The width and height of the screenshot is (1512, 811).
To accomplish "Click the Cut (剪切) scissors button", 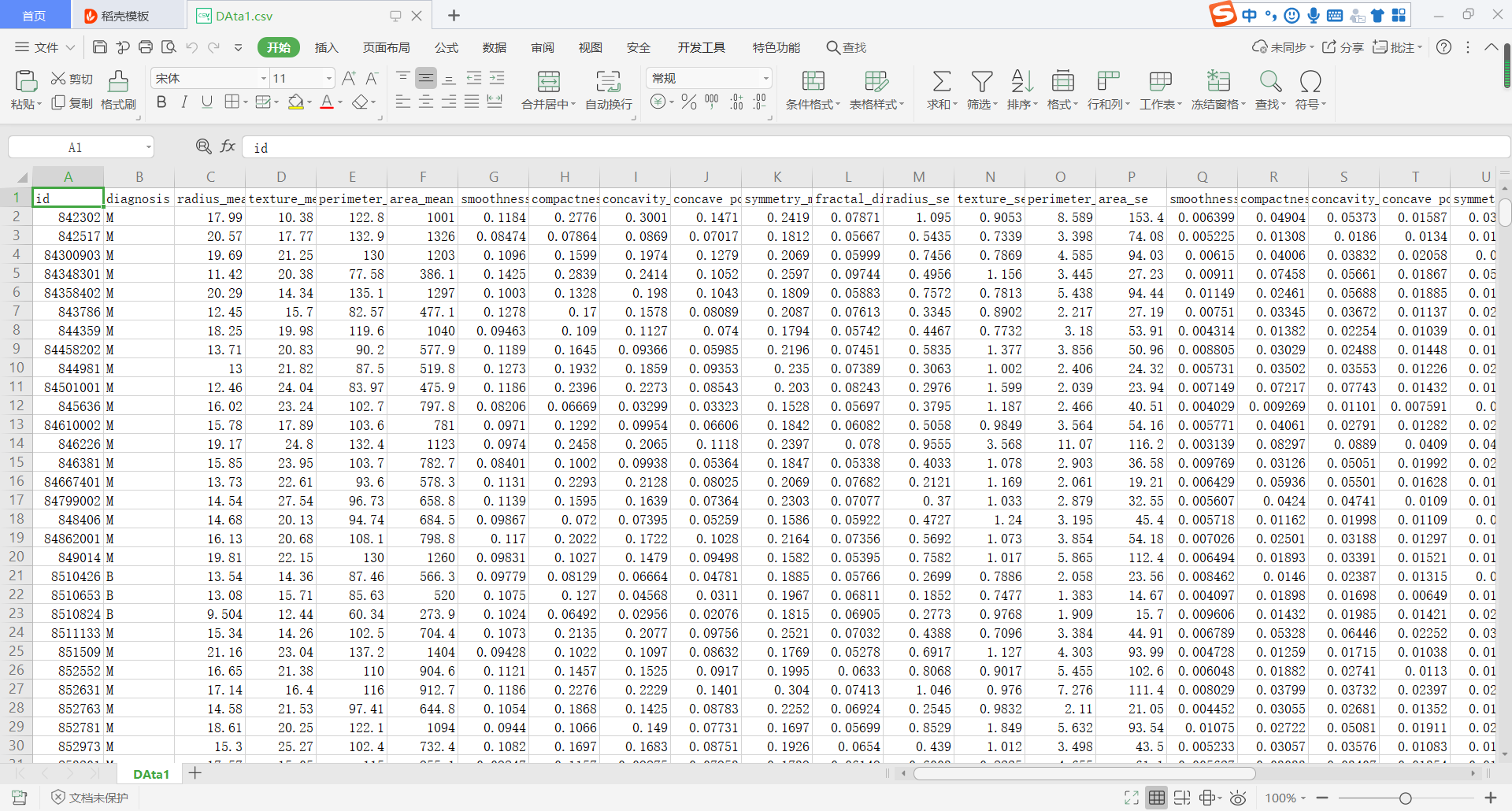I will (x=72, y=79).
